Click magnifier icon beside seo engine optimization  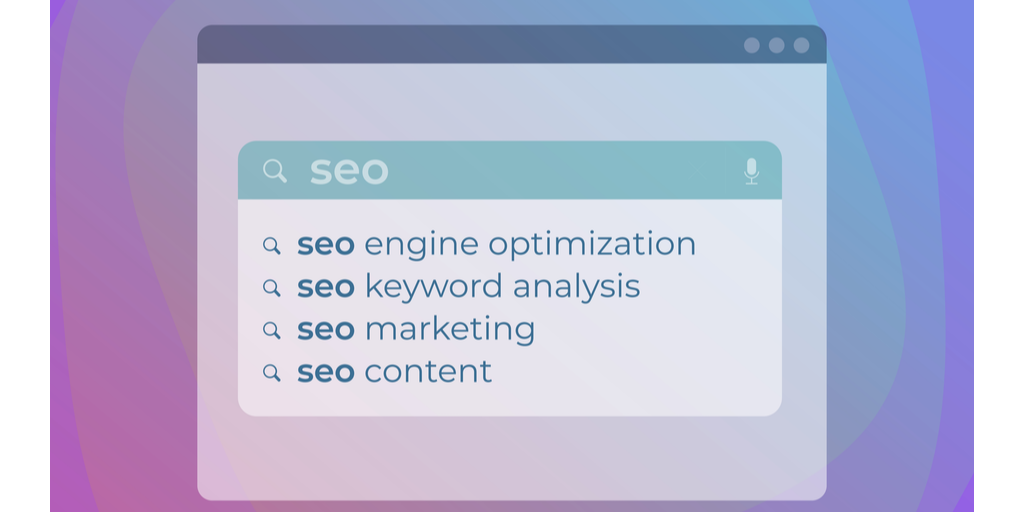coord(272,246)
